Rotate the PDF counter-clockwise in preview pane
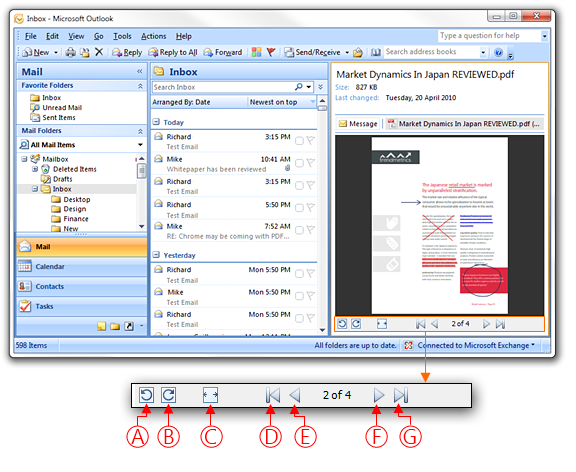 342,324
